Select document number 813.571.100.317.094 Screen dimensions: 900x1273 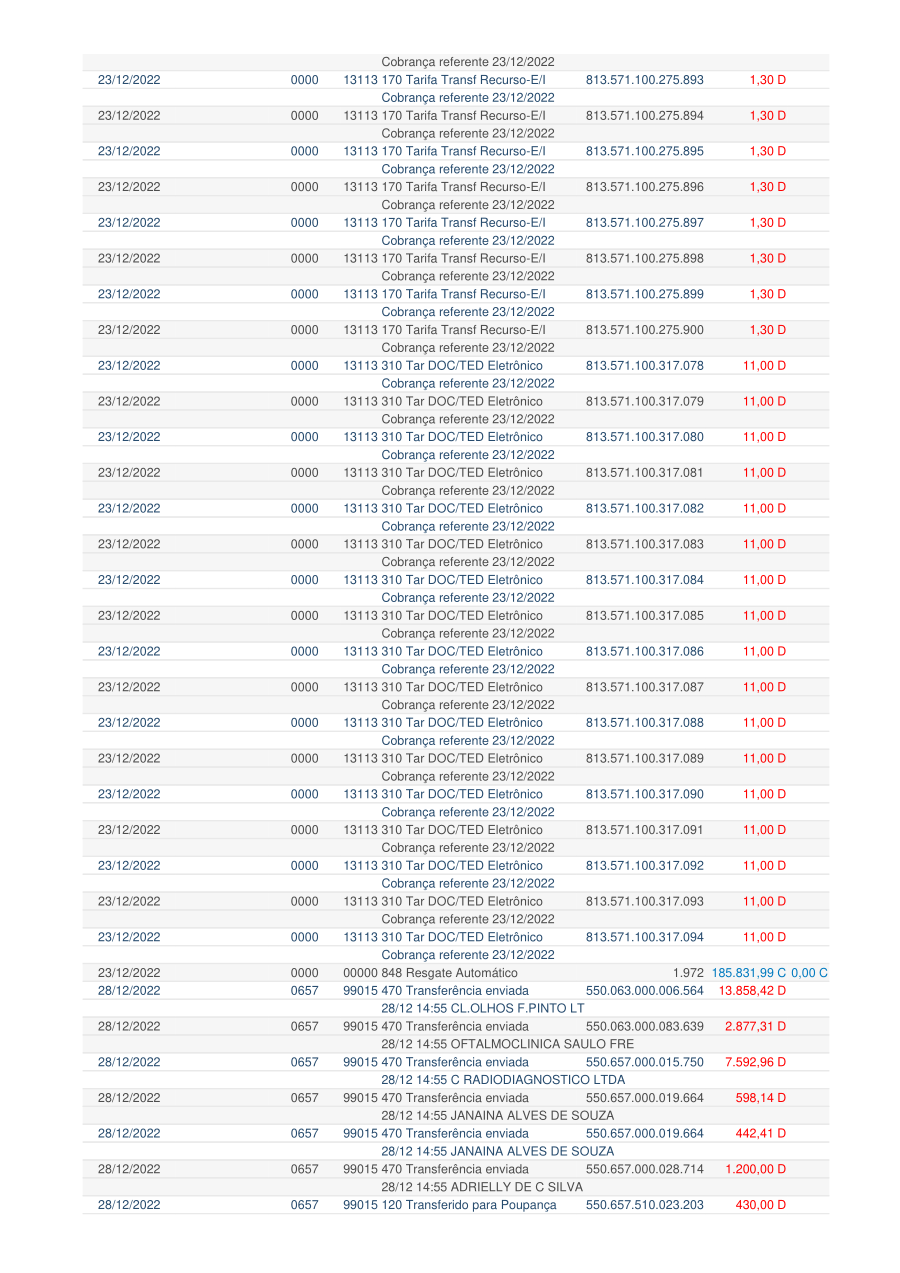pos(644,937)
